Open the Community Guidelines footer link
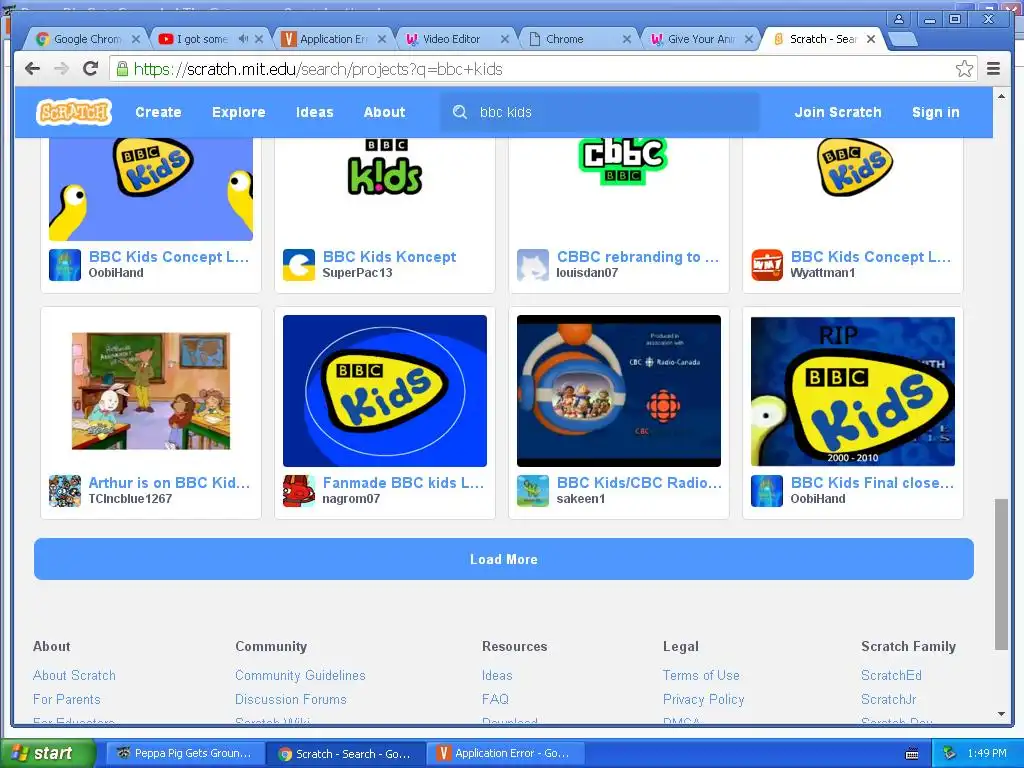The image size is (1024, 768). [300, 675]
